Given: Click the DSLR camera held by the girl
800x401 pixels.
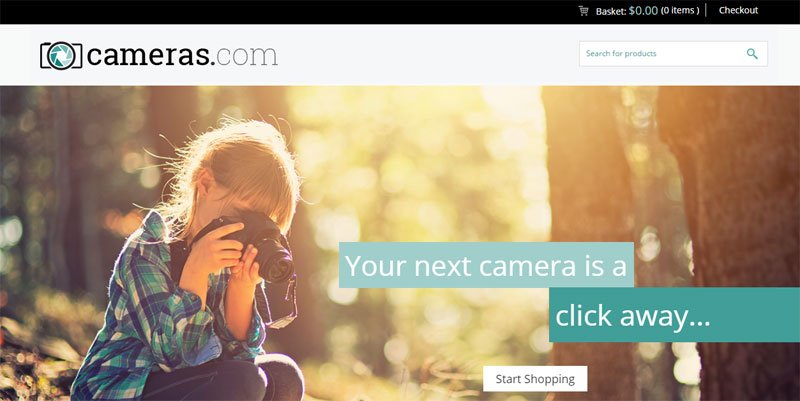Looking at the screenshot, I should point(260,245).
